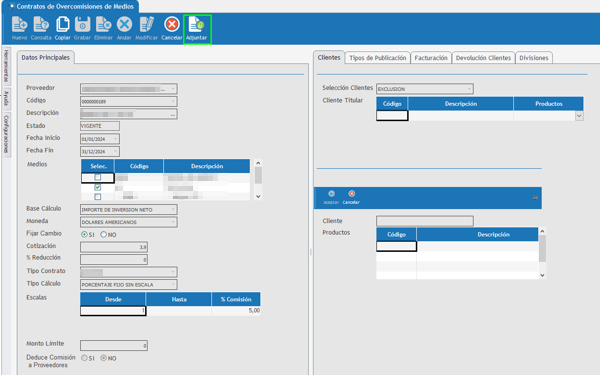600x375 pixels.
Task: Select NO for Fijar Cambio
Action: [103, 234]
